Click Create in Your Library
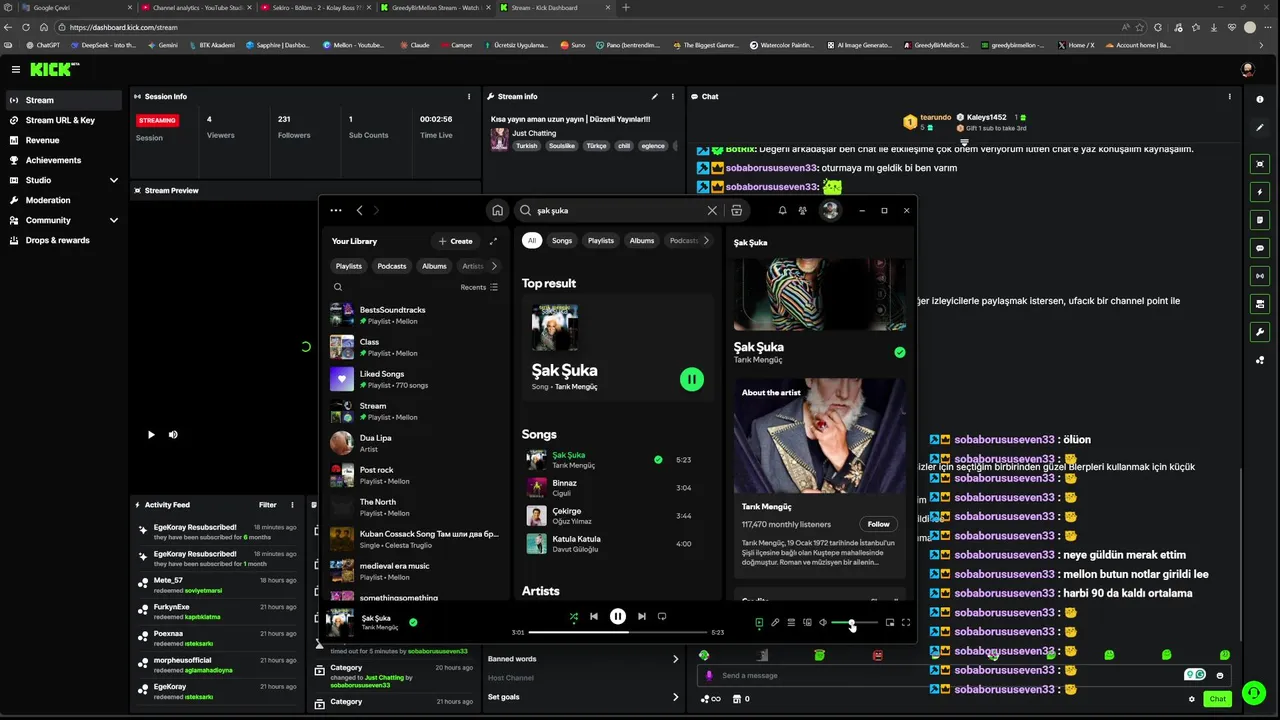Viewport: 1280px width, 720px height. [455, 241]
